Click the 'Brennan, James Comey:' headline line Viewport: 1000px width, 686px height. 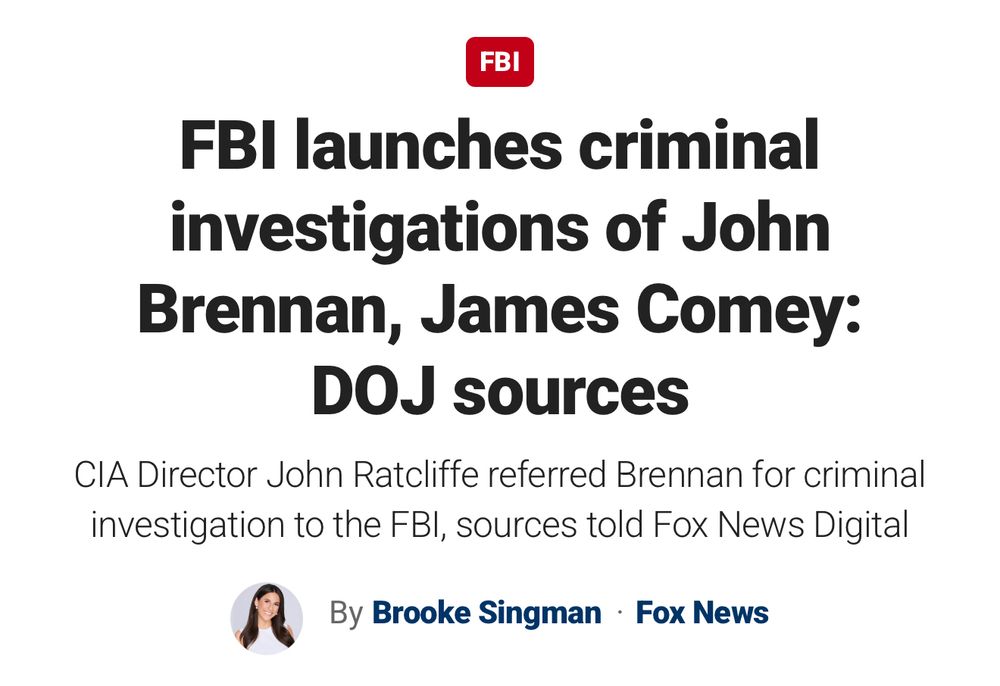[499, 311]
